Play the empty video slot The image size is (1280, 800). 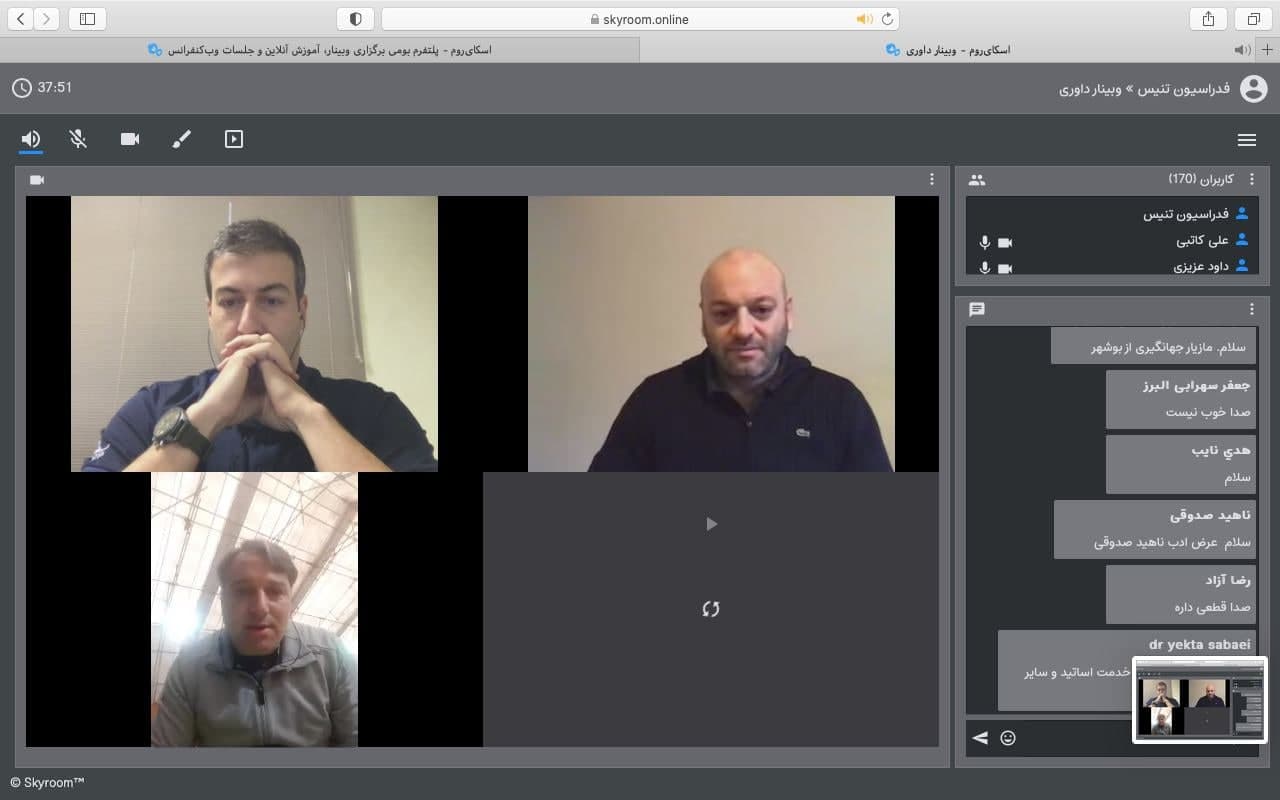point(711,524)
